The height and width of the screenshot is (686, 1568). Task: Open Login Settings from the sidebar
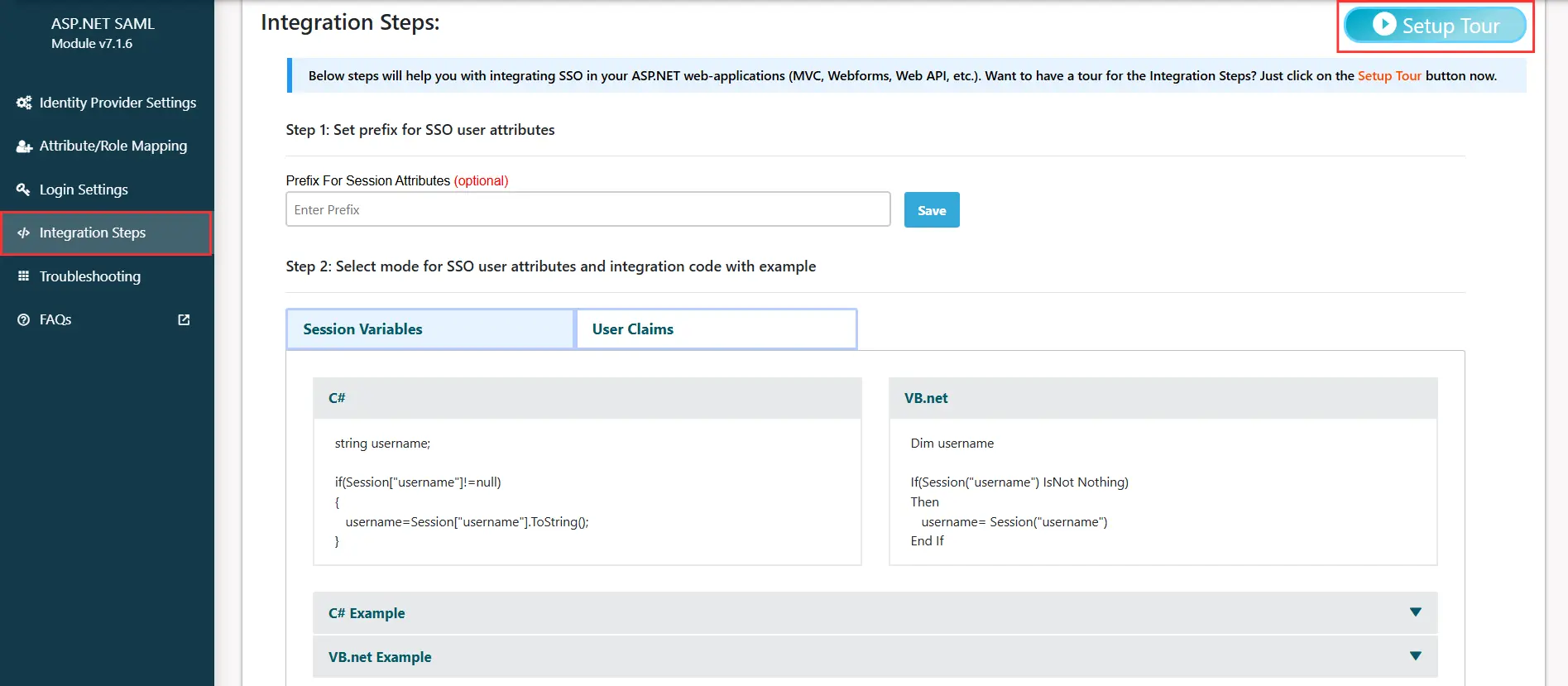point(84,189)
